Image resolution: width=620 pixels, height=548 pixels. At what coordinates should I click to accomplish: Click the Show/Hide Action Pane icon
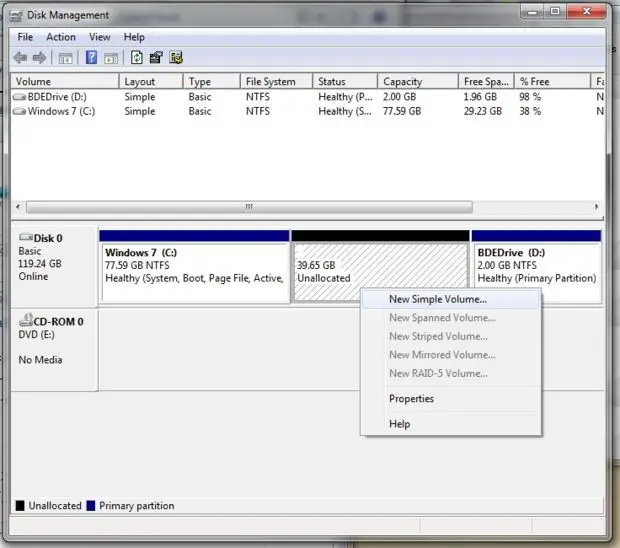[x=111, y=59]
